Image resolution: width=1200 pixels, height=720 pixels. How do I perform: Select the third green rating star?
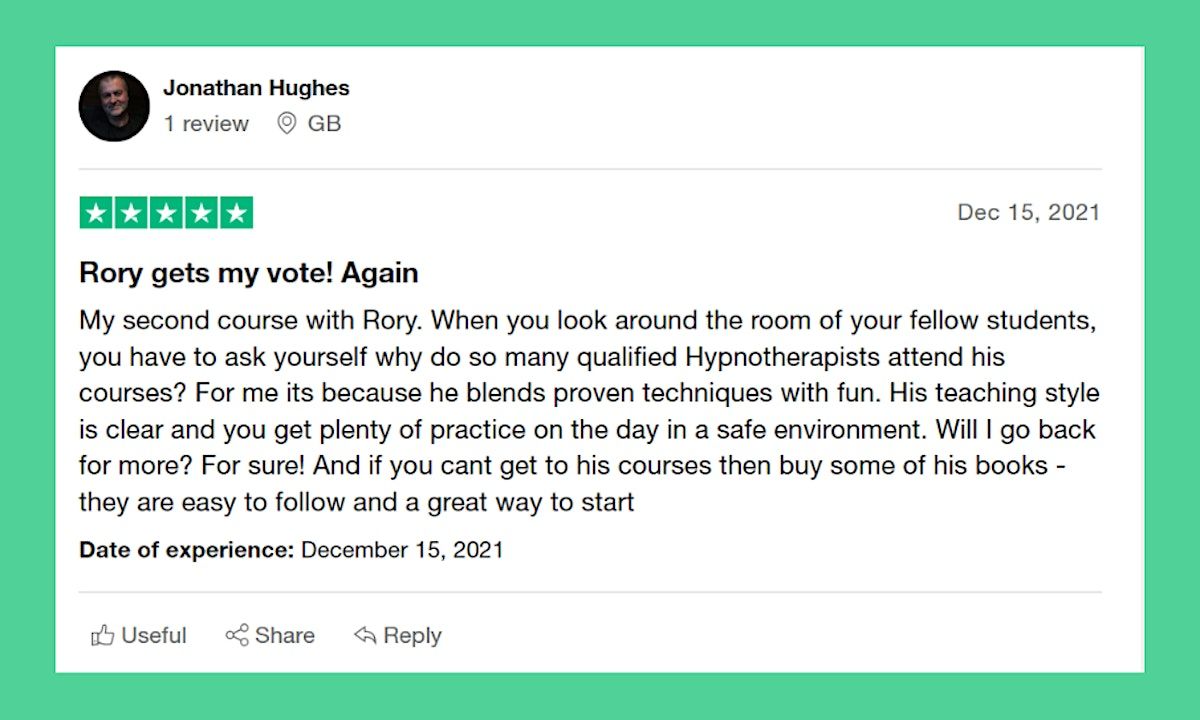coord(166,213)
